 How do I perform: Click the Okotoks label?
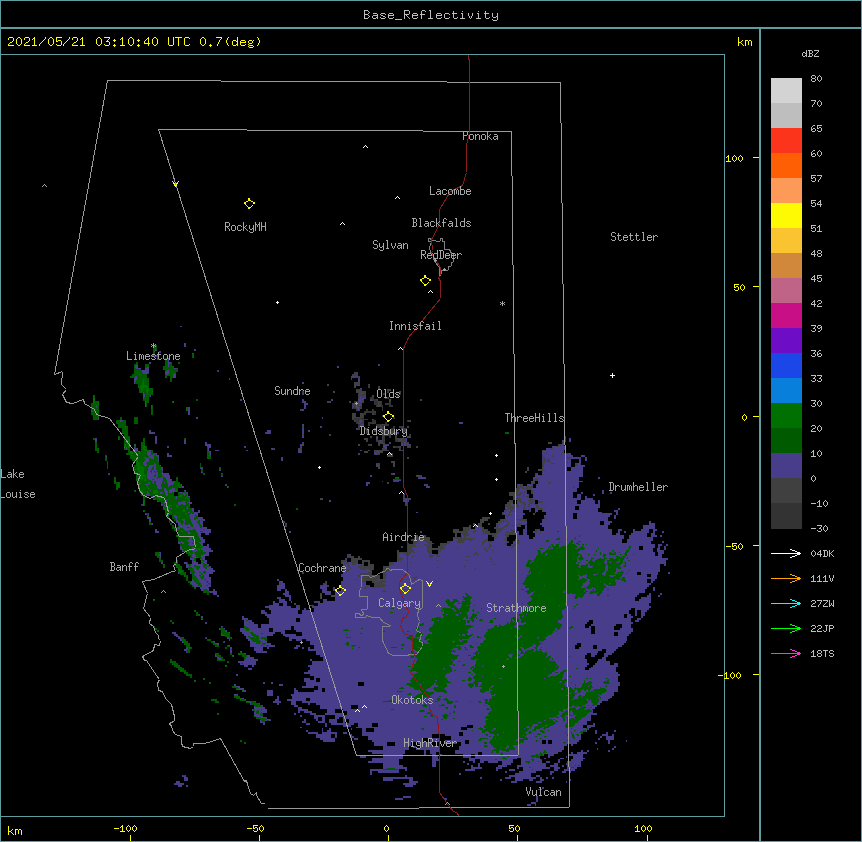point(412,700)
